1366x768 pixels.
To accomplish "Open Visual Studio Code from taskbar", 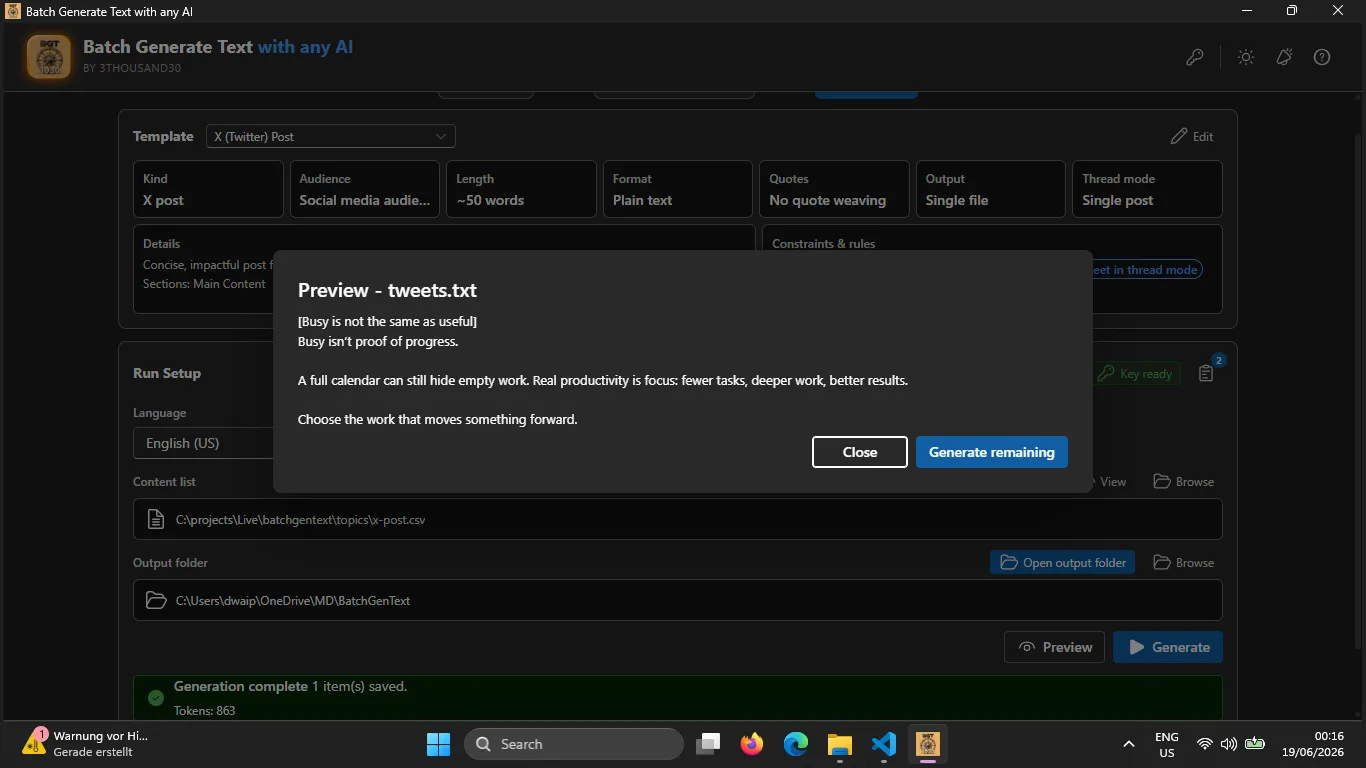I will (884, 744).
